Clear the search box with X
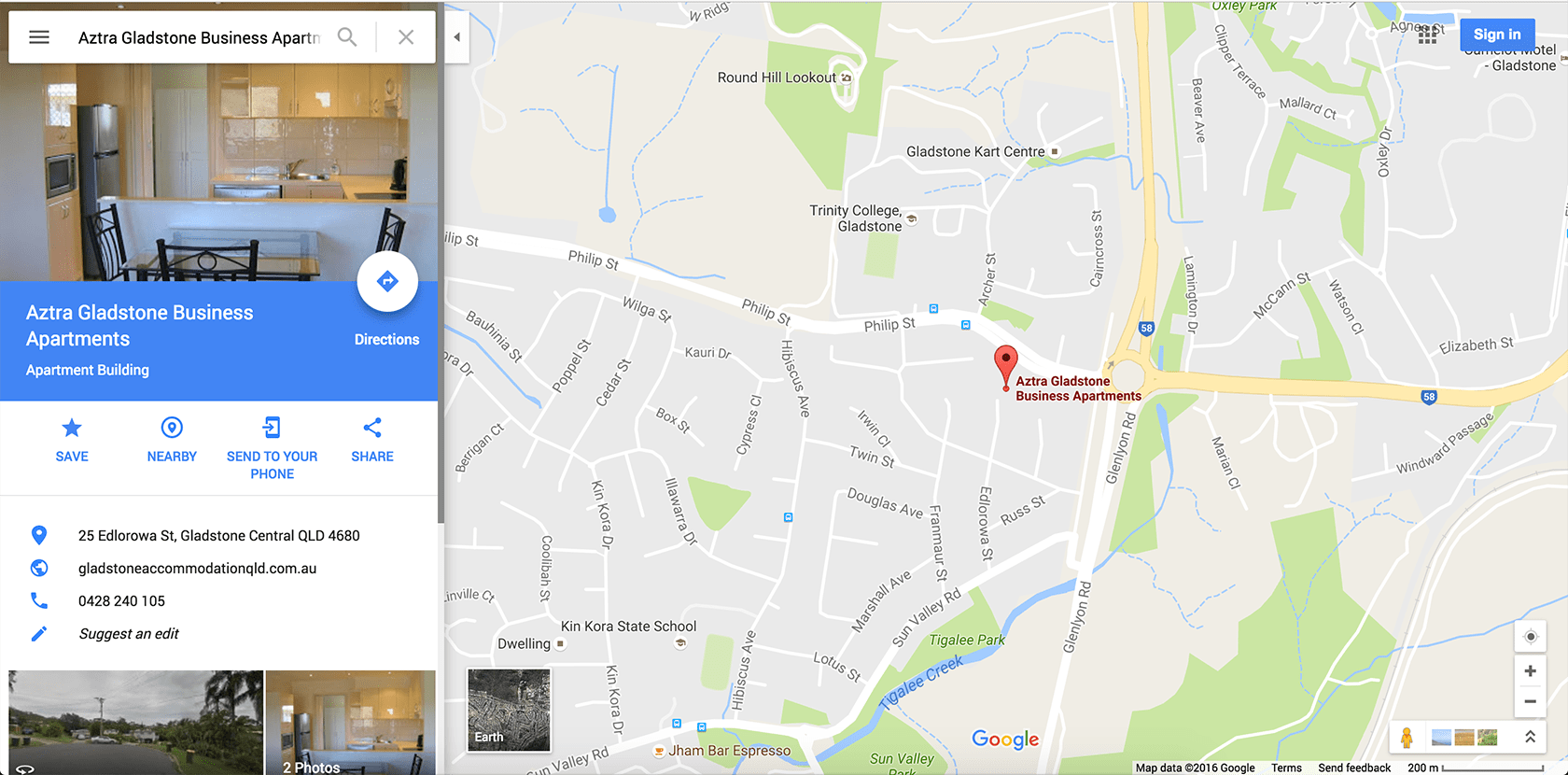This screenshot has height=775, width=1568. (x=406, y=37)
